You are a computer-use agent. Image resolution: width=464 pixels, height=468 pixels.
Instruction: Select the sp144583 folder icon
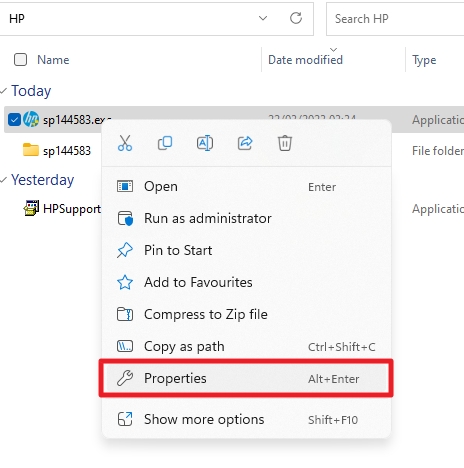coord(31,150)
